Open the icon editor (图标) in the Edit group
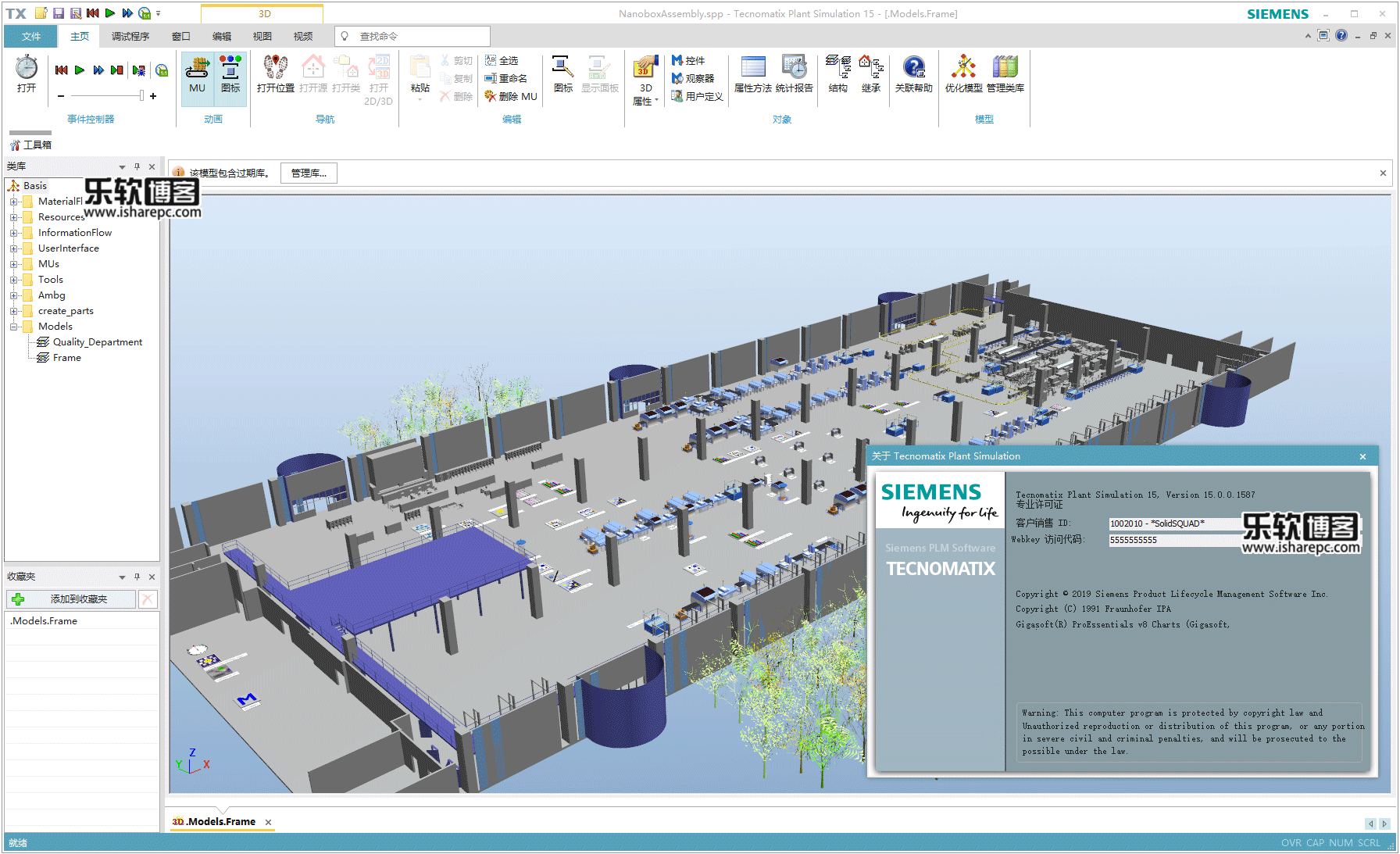Image resolution: width=1400 pixels, height=854 pixels. click(x=563, y=75)
